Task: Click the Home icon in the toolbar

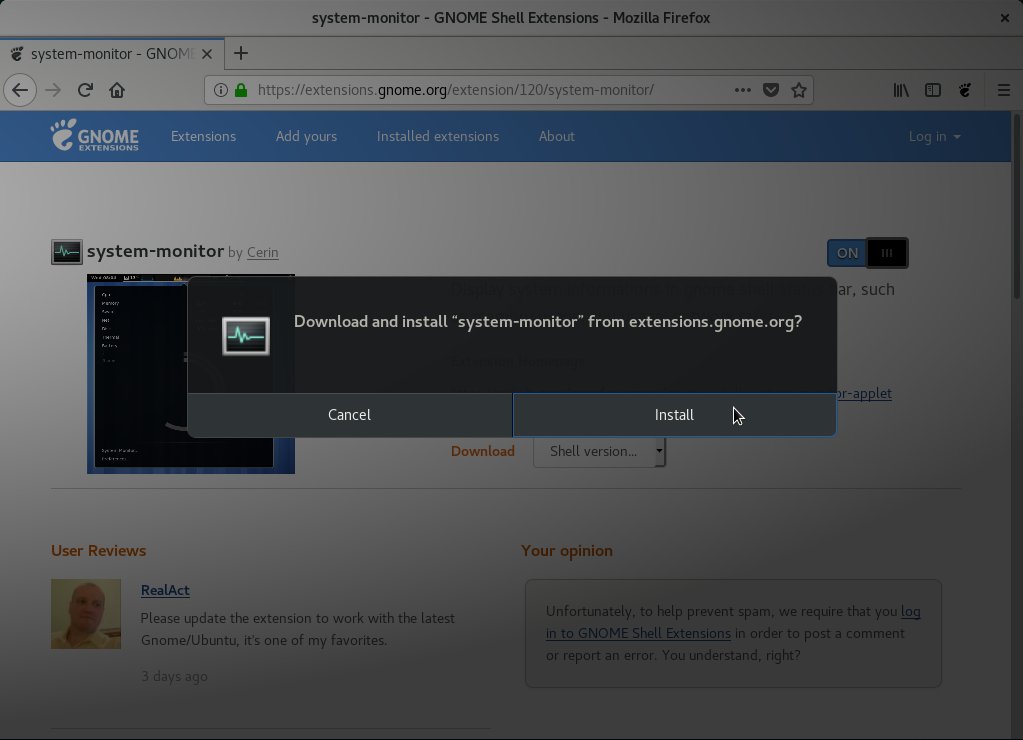Action: click(x=118, y=90)
